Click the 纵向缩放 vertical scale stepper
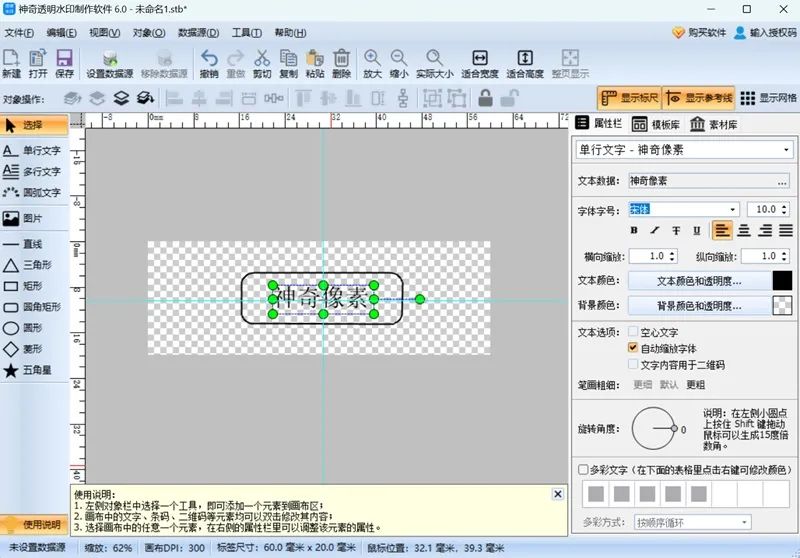800x558 pixels. coord(785,256)
